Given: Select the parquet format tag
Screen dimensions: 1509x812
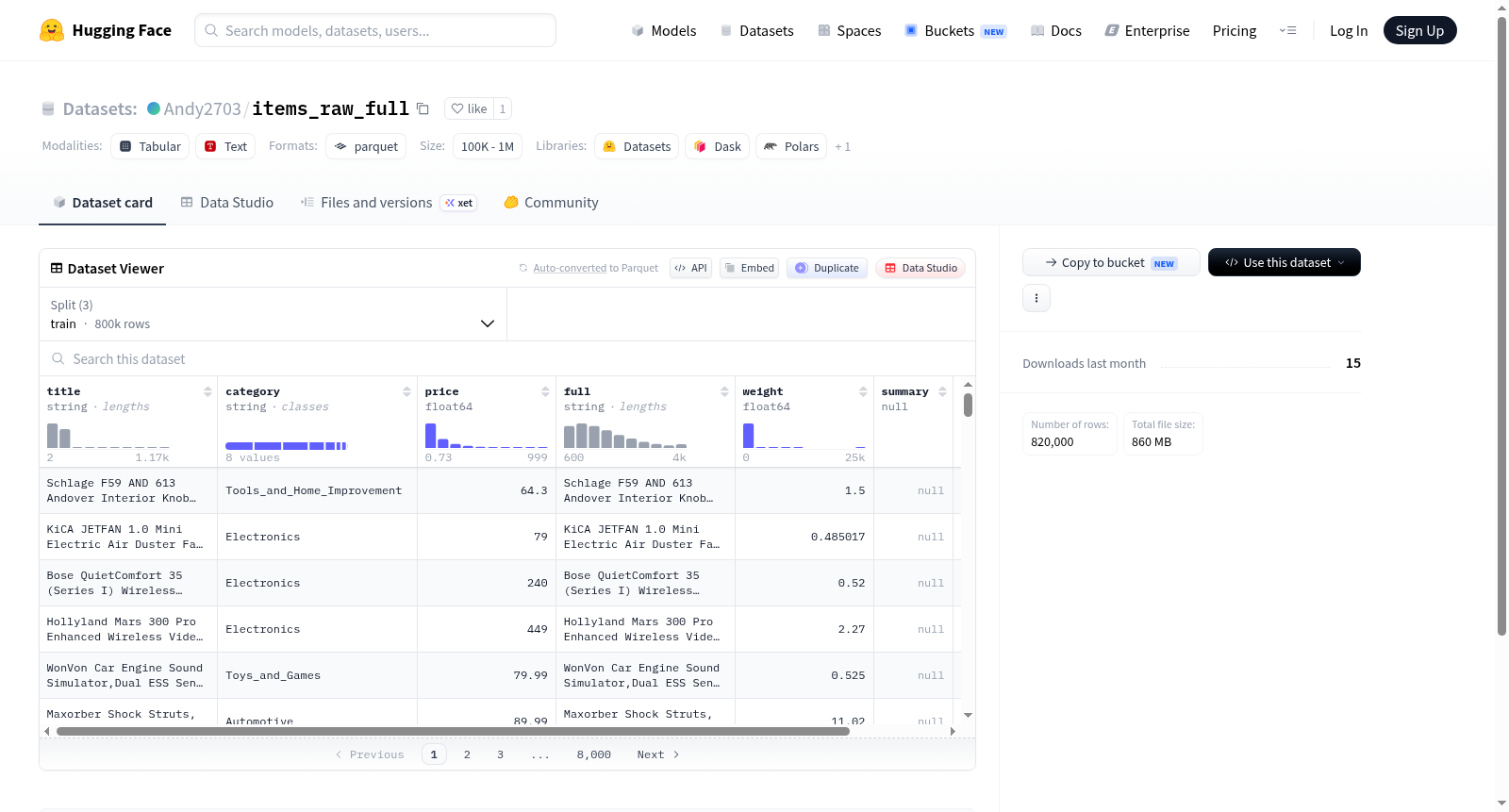Looking at the screenshot, I should tap(366, 146).
